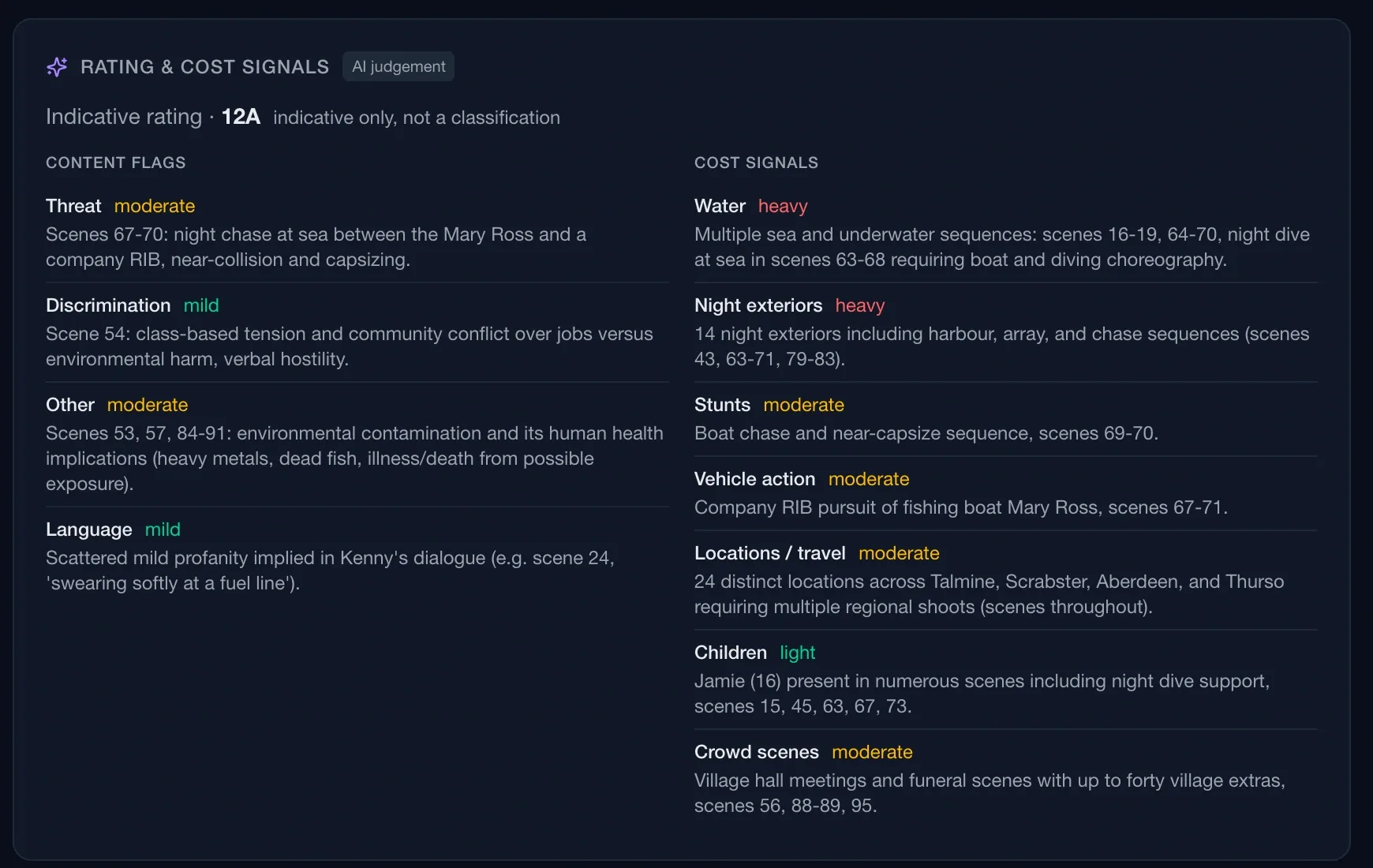Click the Mary Ross night chase description

(x=316, y=247)
